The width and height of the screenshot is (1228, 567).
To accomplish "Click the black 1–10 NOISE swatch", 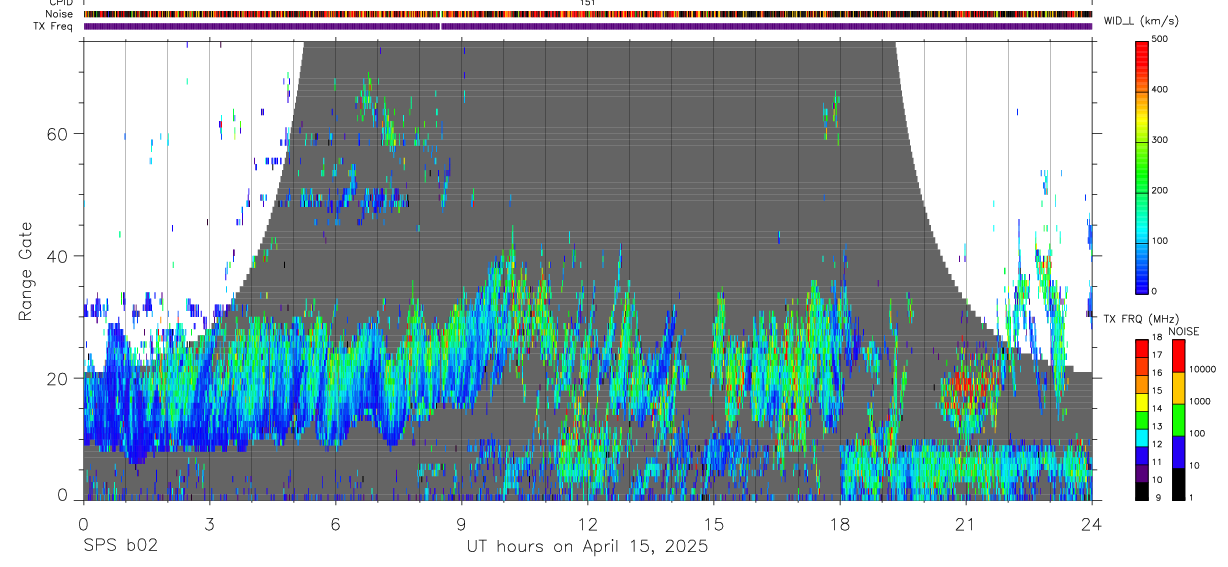I will point(1179,483).
